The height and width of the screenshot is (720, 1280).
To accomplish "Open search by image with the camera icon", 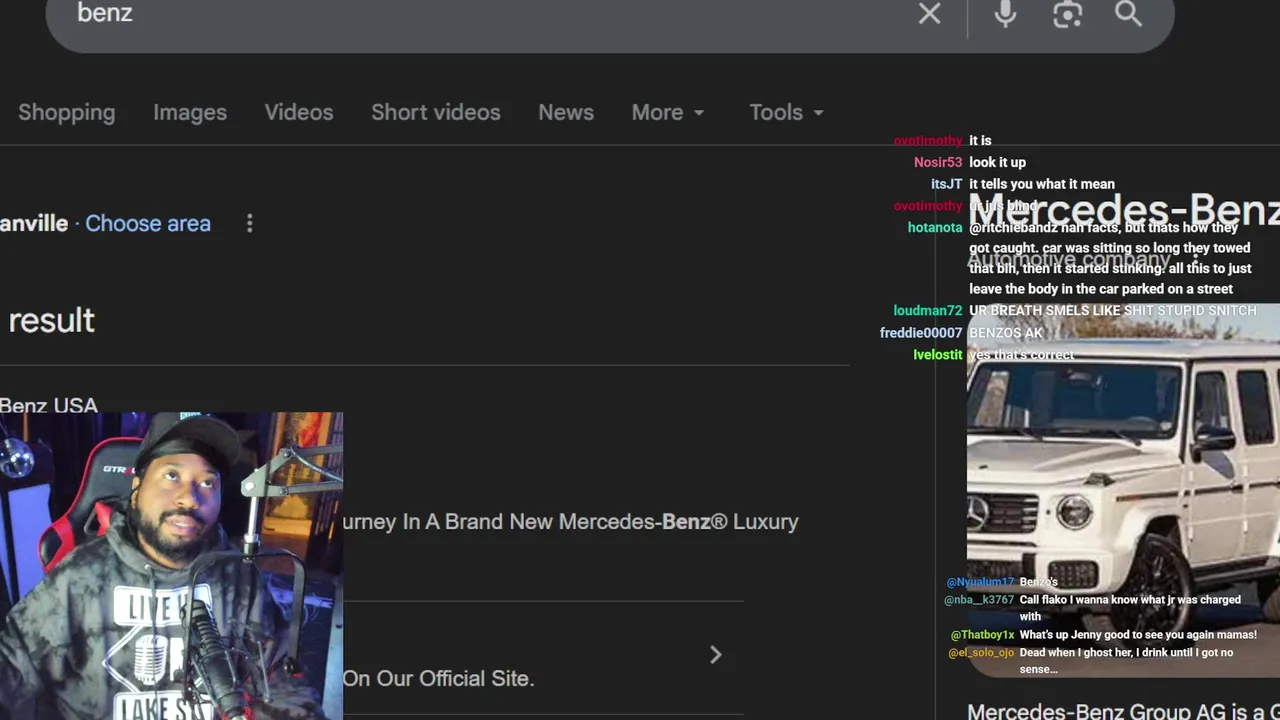I will tap(1067, 14).
